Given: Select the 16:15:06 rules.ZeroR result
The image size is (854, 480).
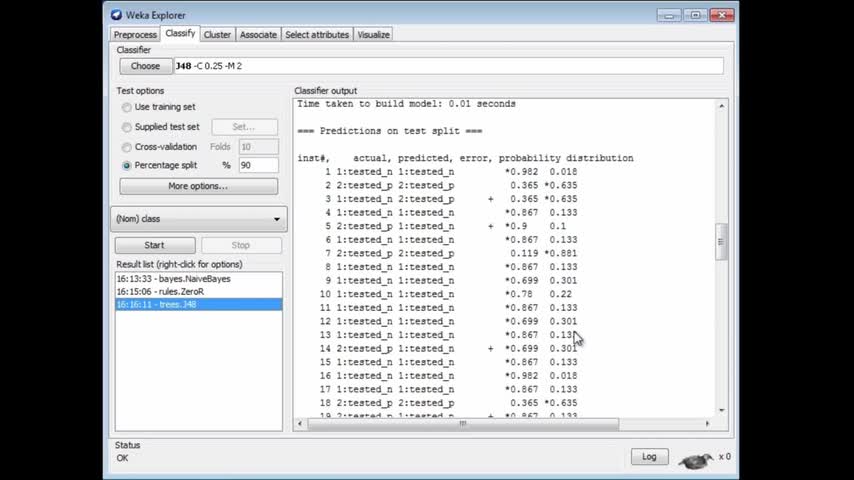Looking at the screenshot, I should 199,291.
